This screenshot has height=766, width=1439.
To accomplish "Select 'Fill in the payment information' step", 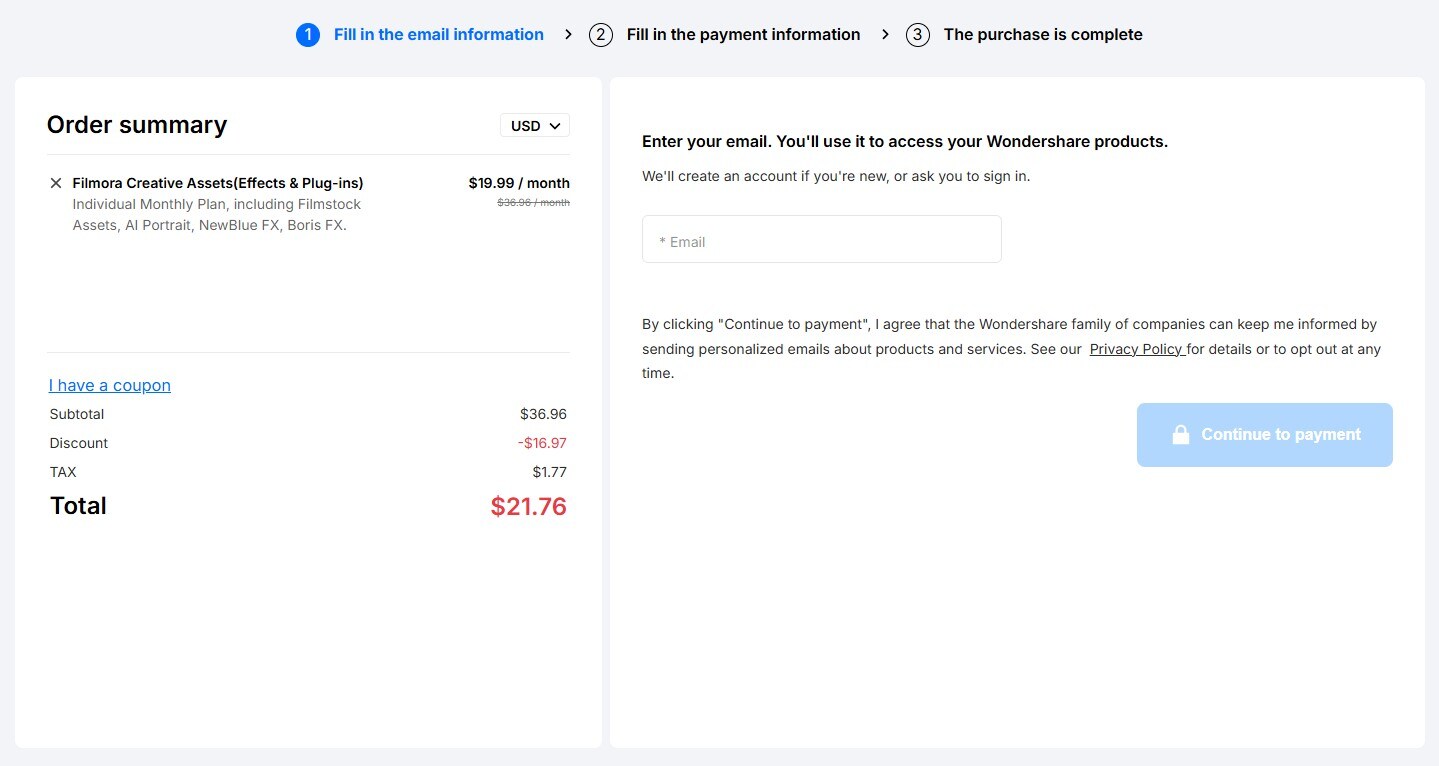I will (743, 35).
